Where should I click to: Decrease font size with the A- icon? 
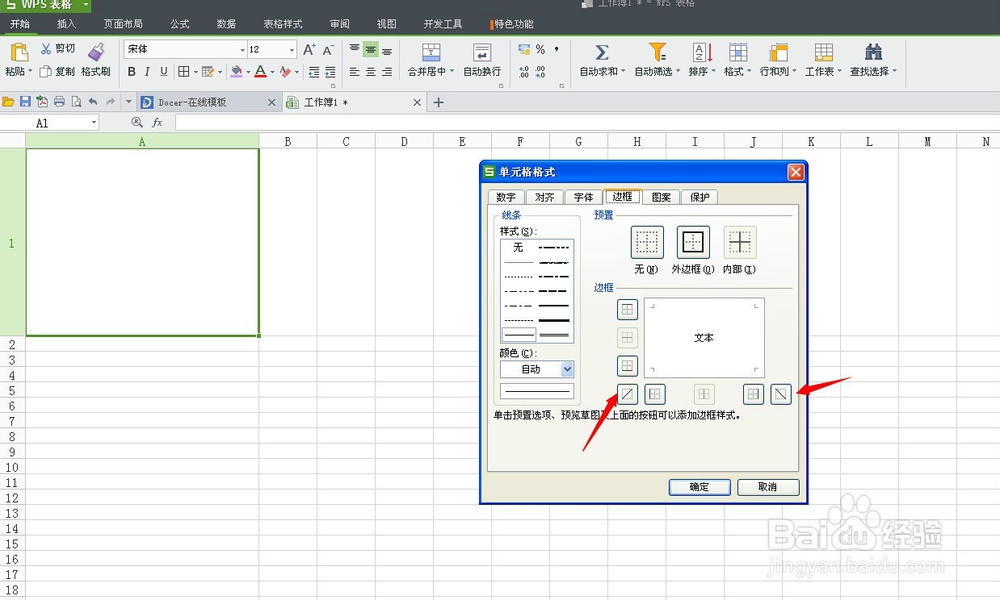pos(328,50)
